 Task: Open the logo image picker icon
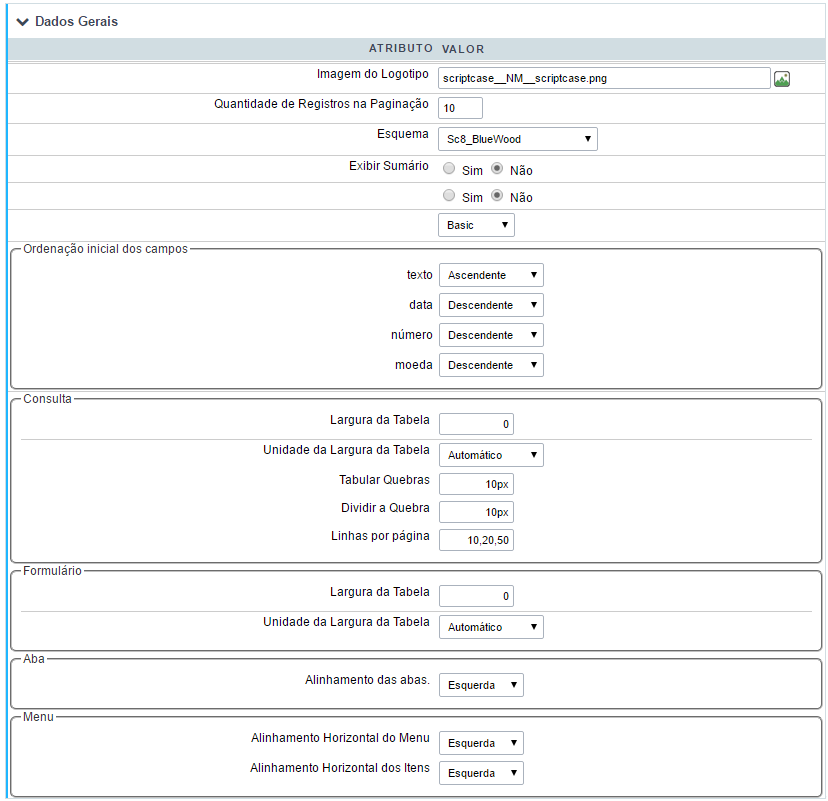tap(782, 79)
